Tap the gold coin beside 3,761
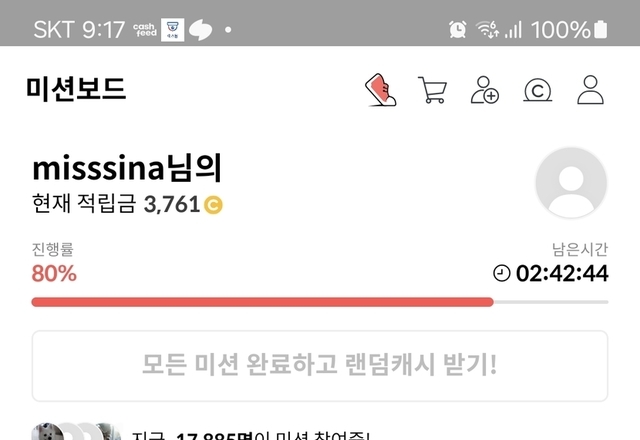Image resolution: width=640 pixels, height=440 pixels. tap(213, 205)
